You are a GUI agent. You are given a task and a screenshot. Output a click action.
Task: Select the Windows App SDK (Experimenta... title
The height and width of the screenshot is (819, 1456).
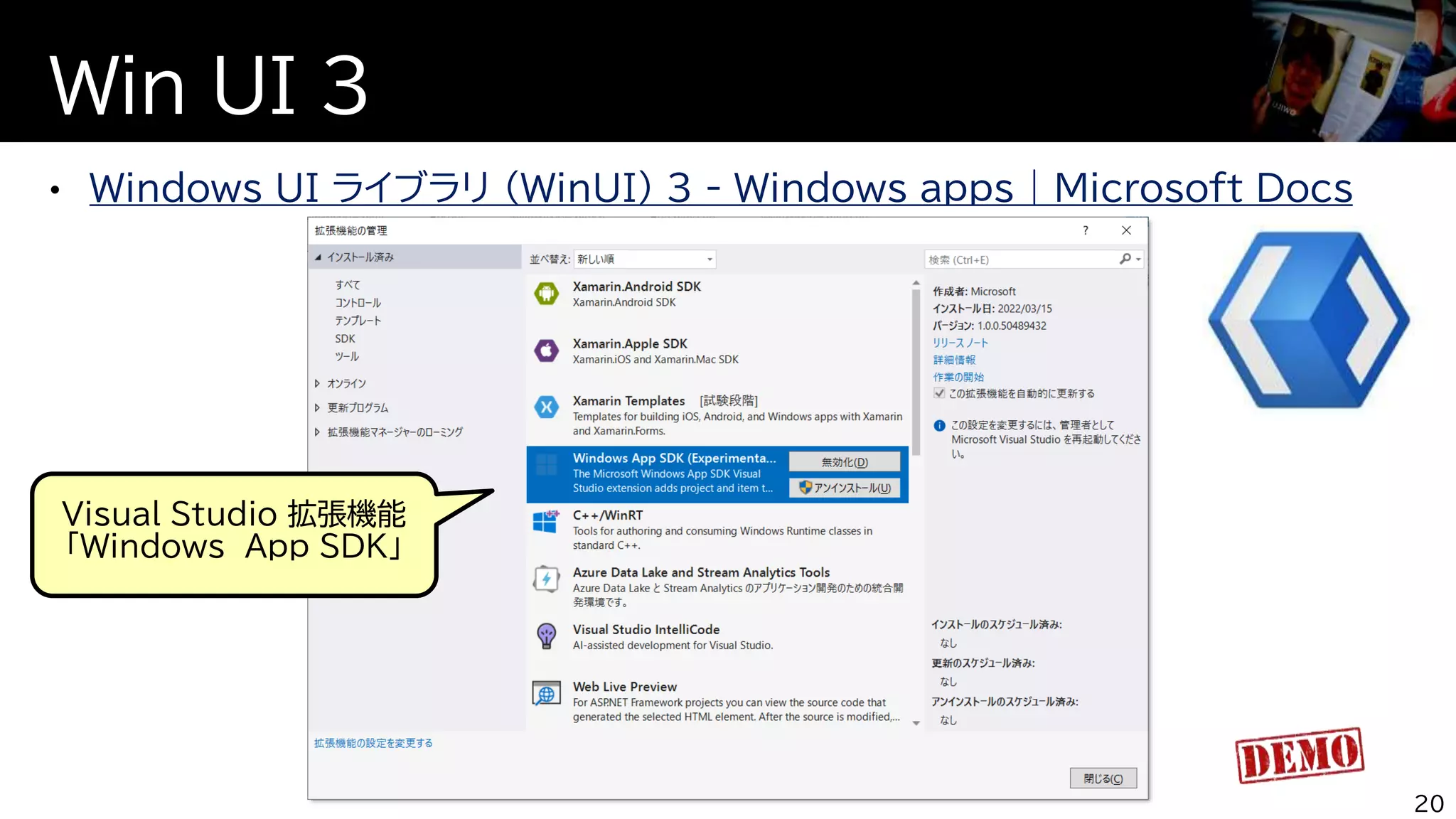tap(674, 459)
